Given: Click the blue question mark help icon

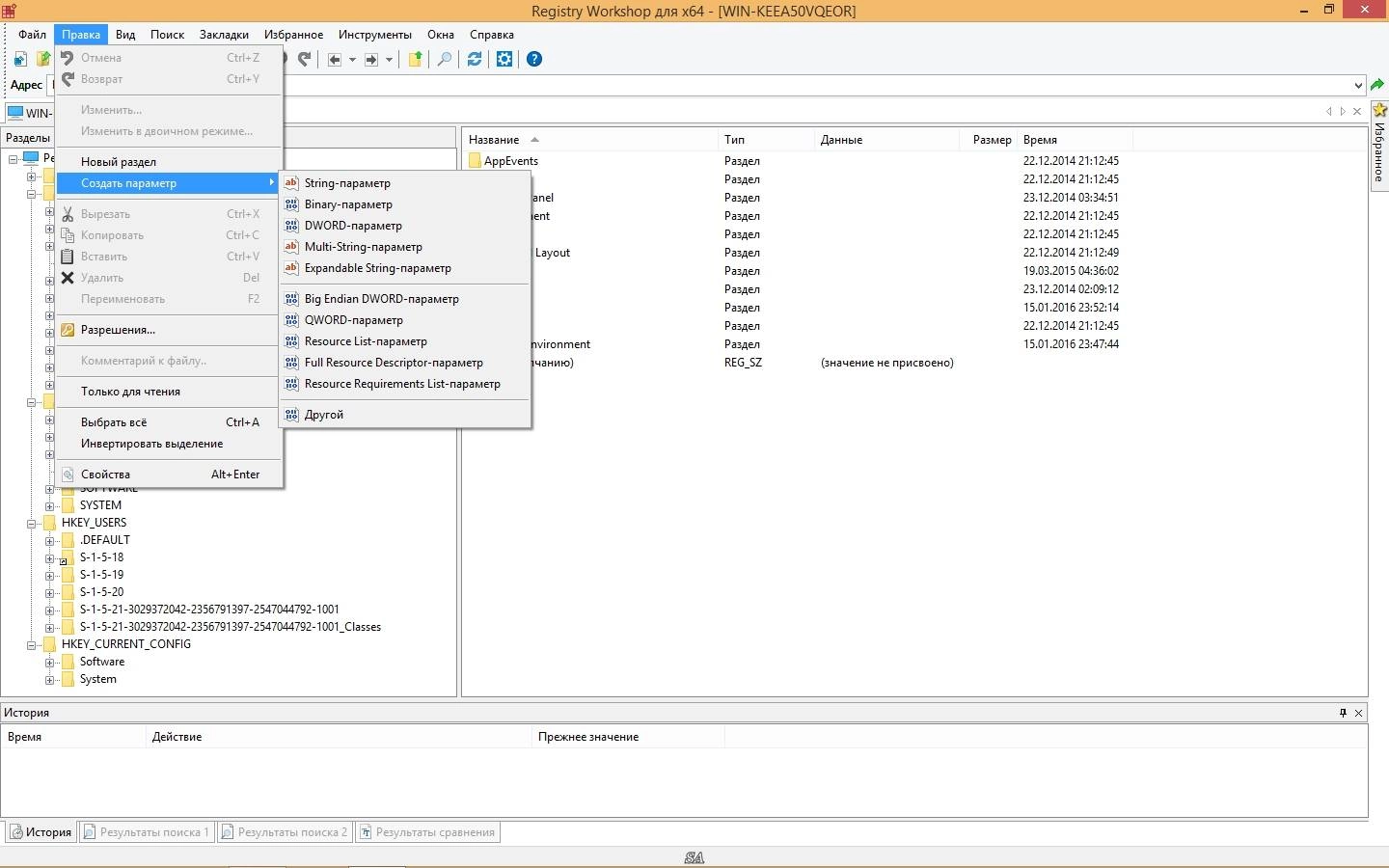Looking at the screenshot, I should pyautogui.click(x=534, y=60).
